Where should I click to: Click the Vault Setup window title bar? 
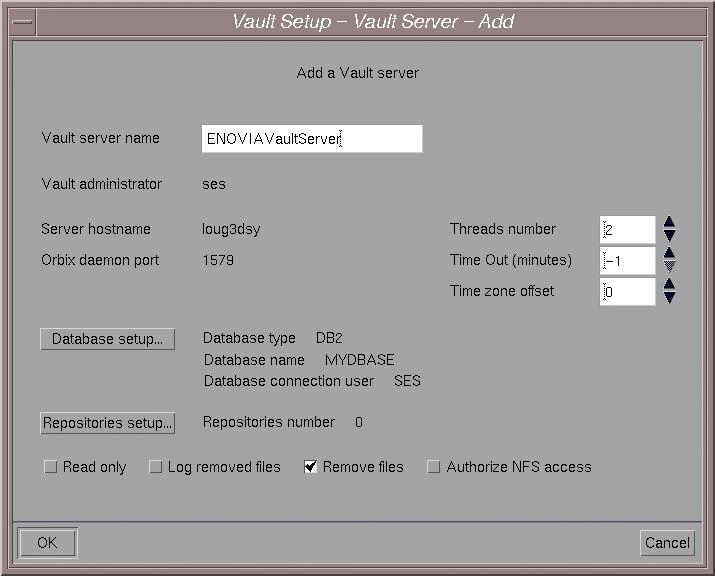pyautogui.click(x=372, y=21)
